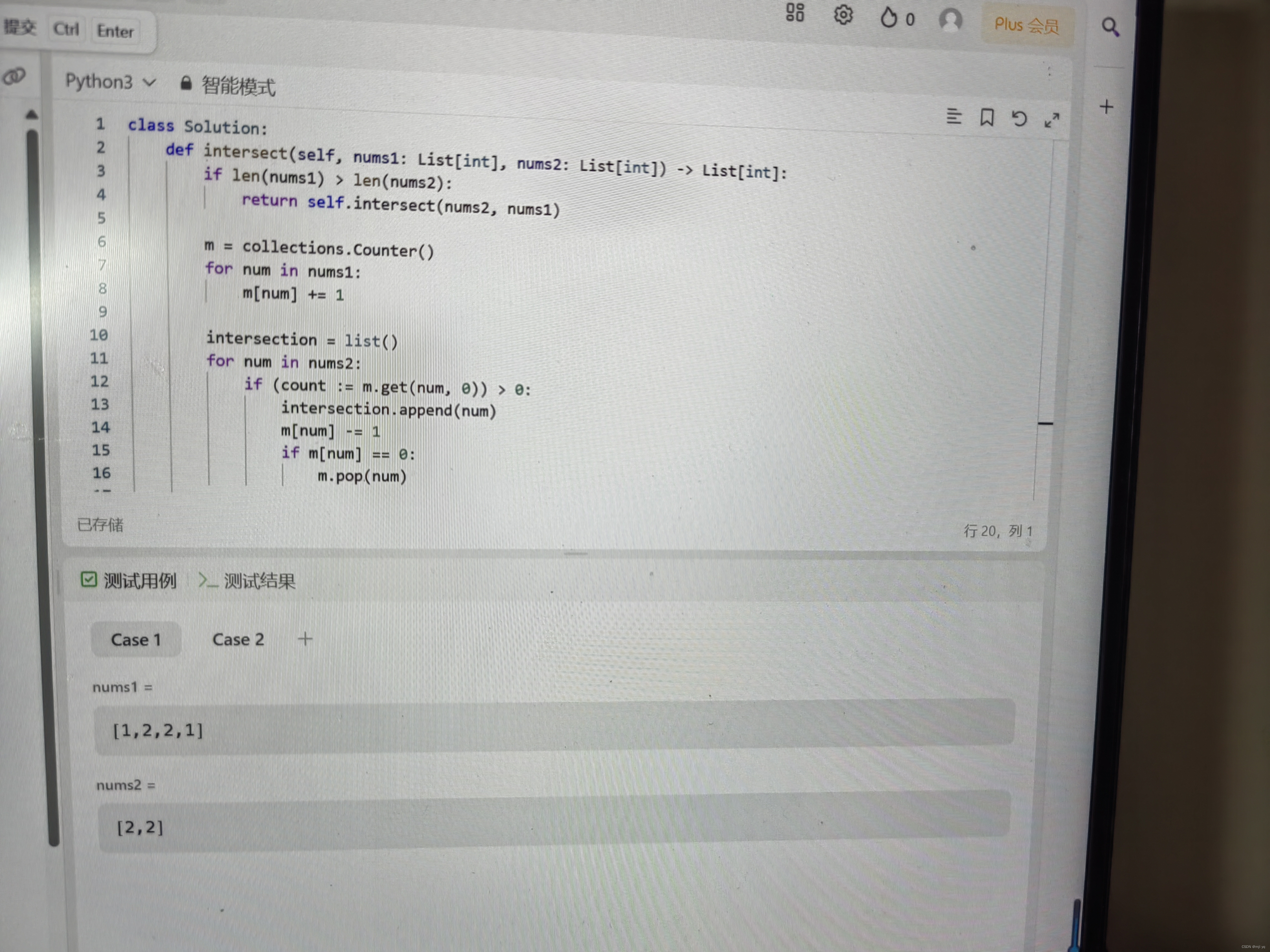Open the apps grid icon in header

795,12
